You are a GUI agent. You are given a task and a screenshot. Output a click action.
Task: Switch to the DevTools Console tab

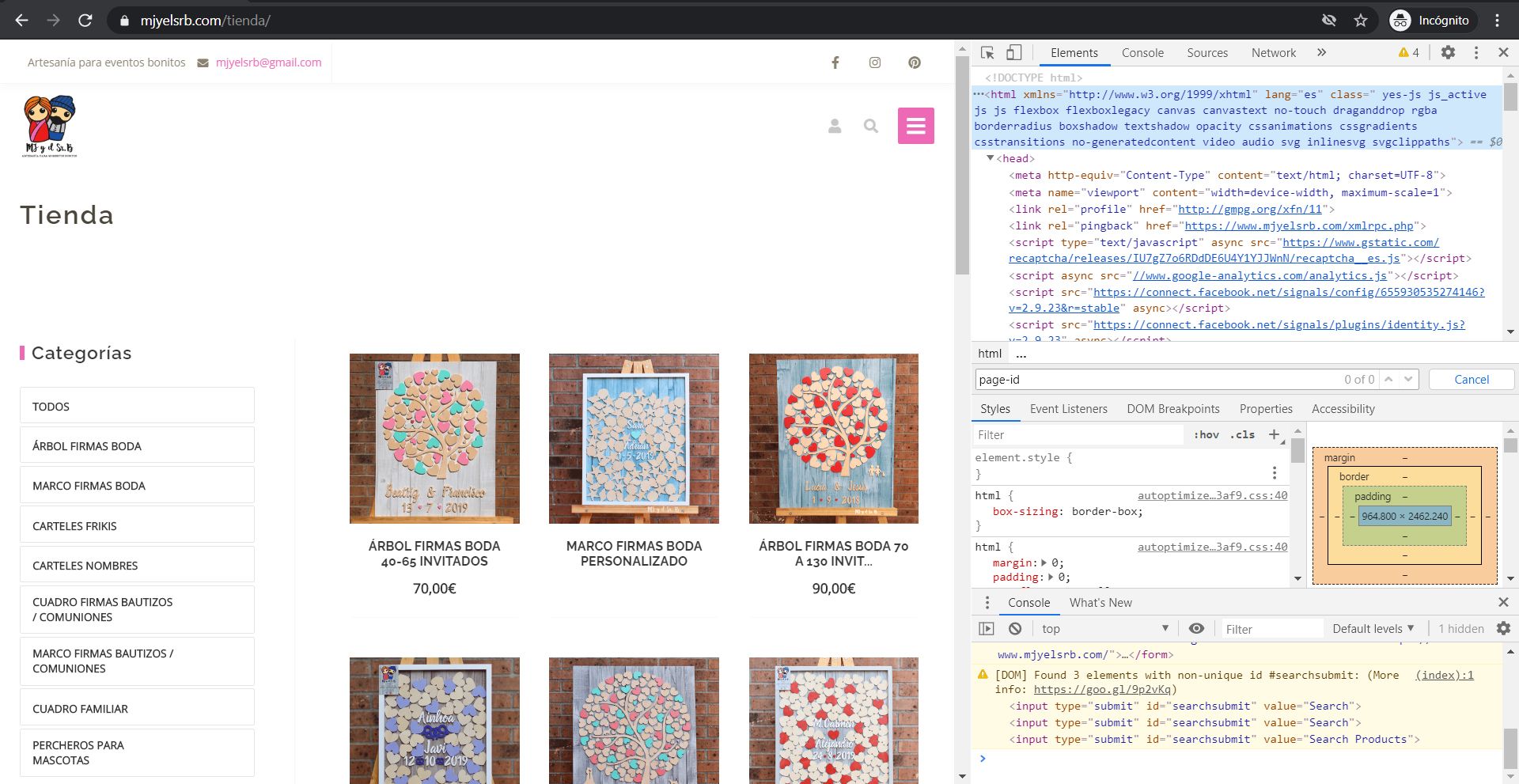tap(1142, 53)
